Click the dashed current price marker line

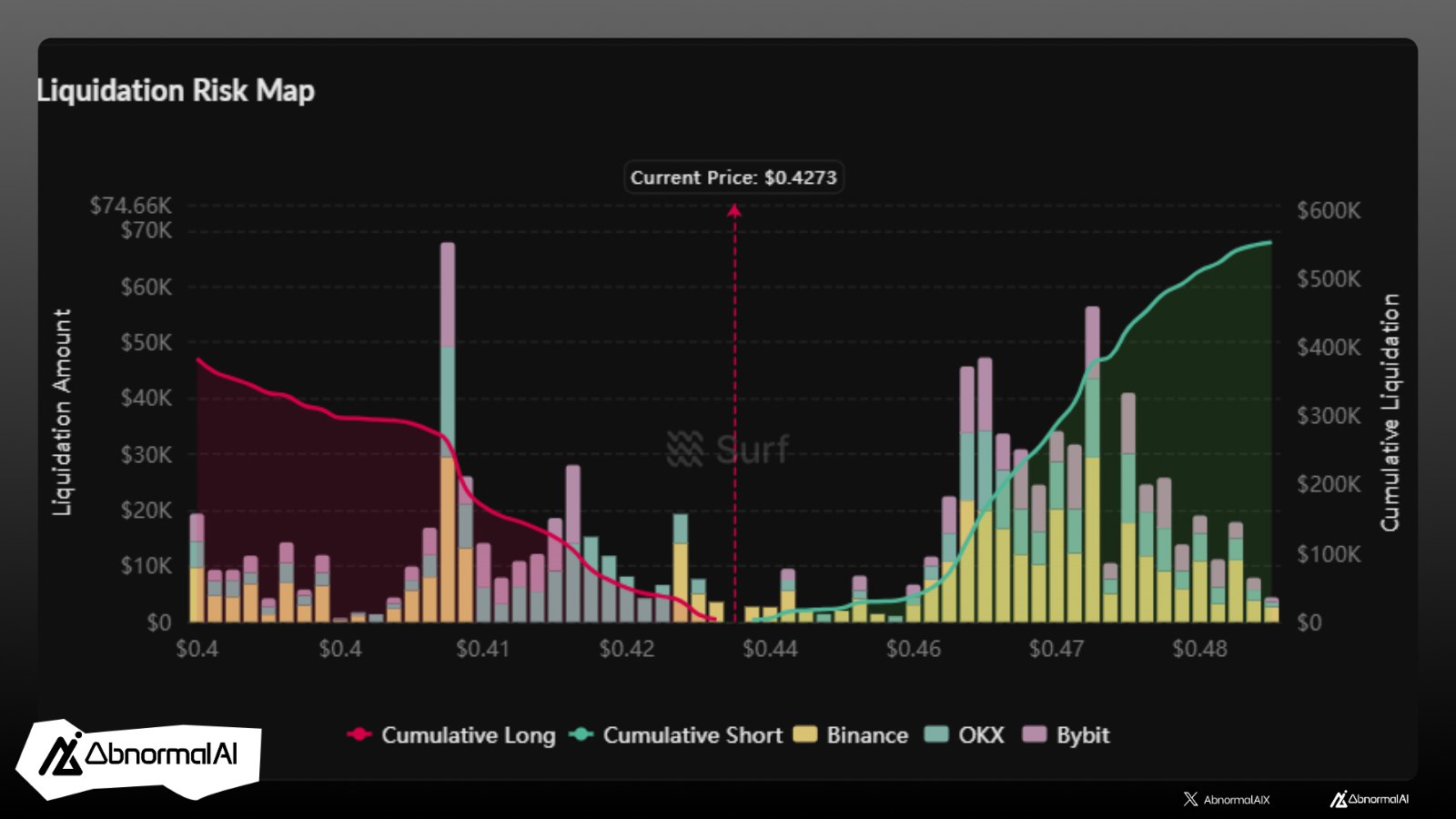point(734,409)
